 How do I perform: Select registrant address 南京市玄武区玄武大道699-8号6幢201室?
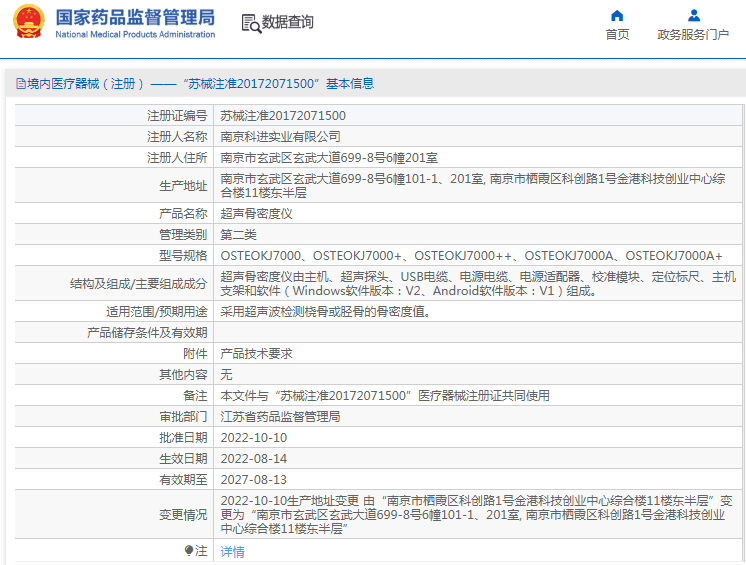(329, 158)
